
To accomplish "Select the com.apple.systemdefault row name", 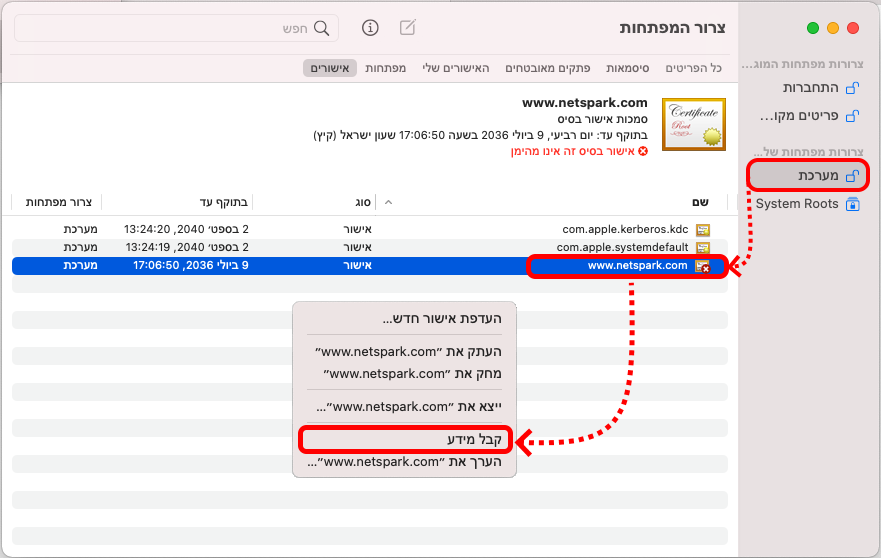I will [x=622, y=247].
